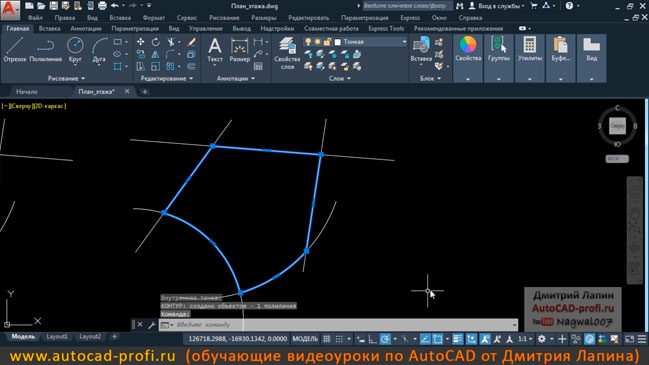Open the Формат menu
The width and height of the screenshot is (649, 365).
click(x=154, y=18)
